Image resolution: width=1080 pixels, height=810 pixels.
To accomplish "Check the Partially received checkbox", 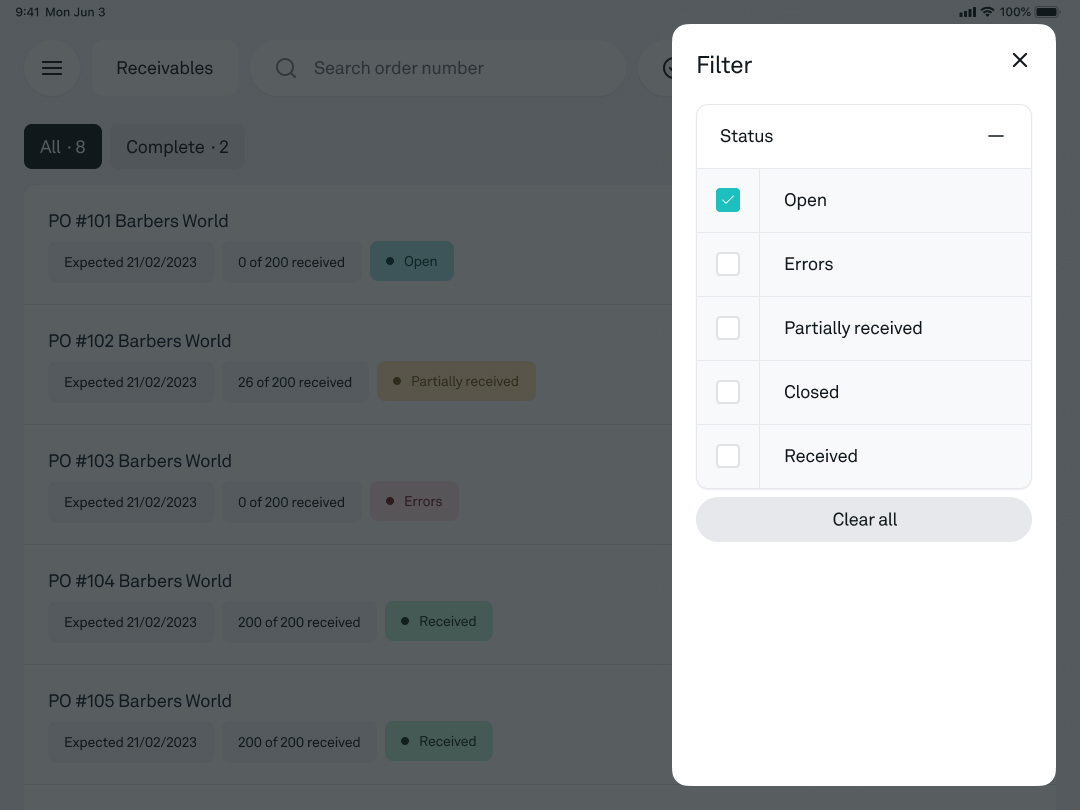I will [x=727, y=329].
